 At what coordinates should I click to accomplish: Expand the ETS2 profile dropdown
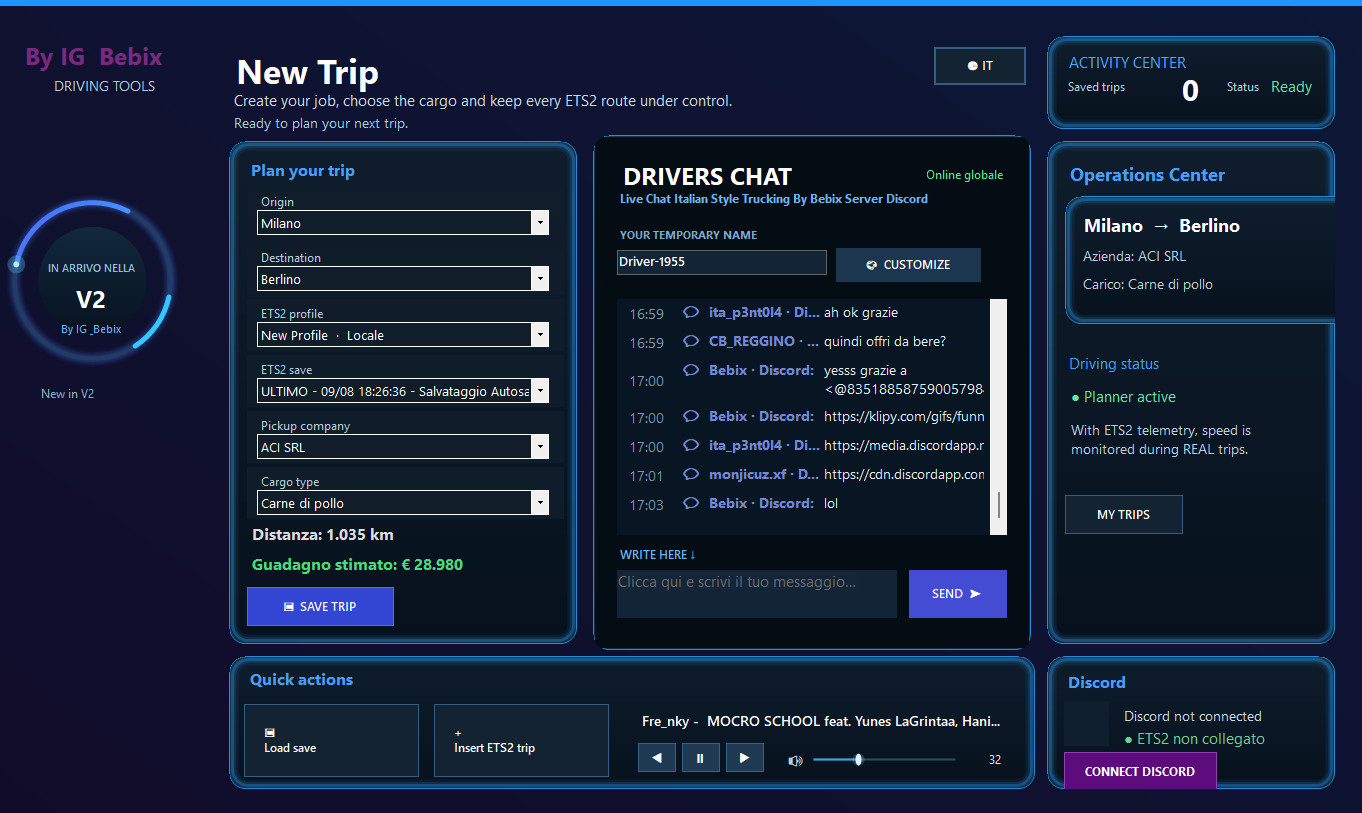403,335
